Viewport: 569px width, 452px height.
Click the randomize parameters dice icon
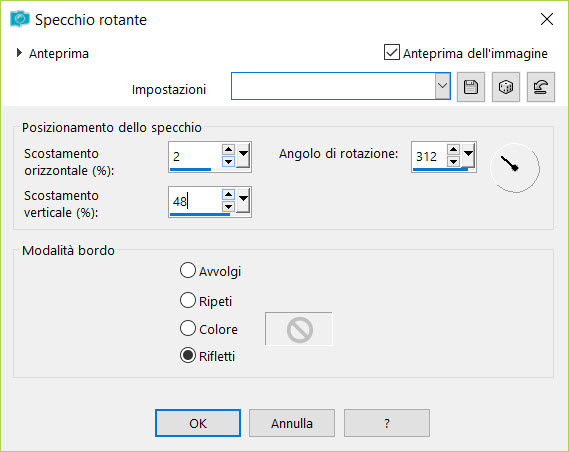point(505,87)
